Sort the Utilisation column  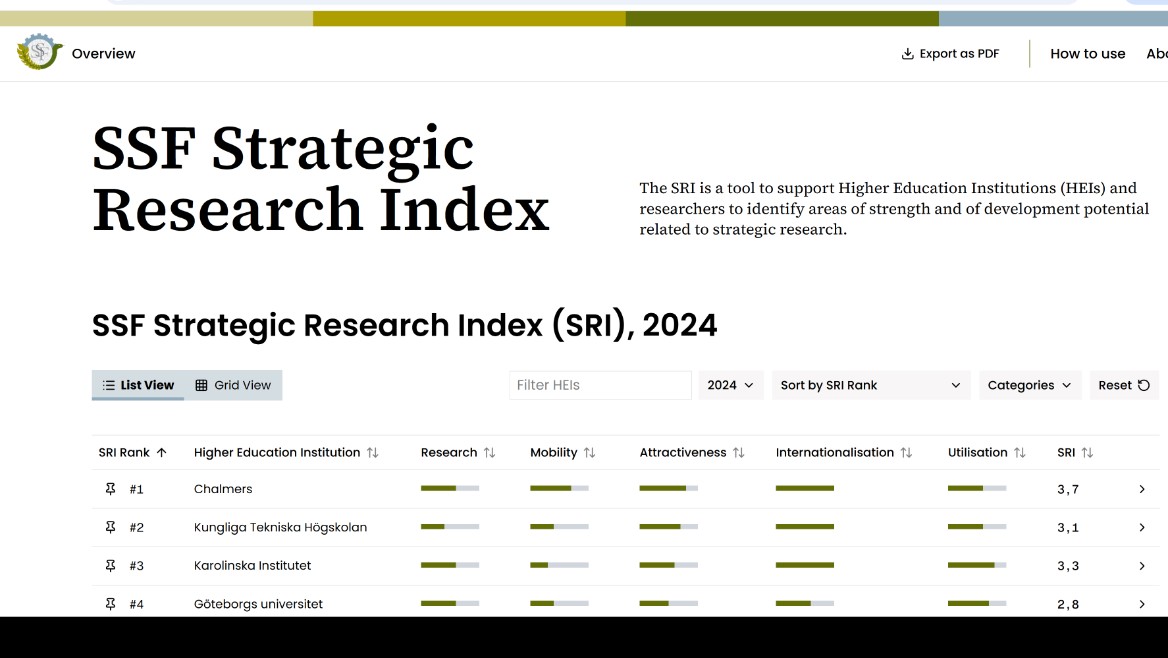[1020, 452]
